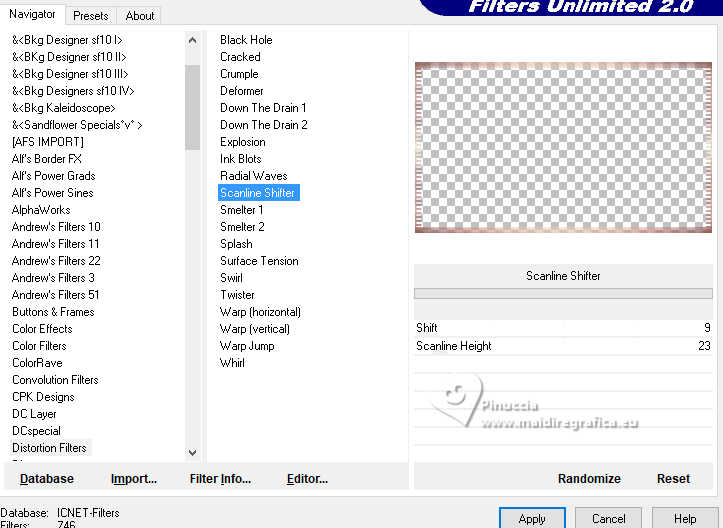This screenshot has width=723, height=528.
Task: Open the Database button
Action: [x=47, y=479]
